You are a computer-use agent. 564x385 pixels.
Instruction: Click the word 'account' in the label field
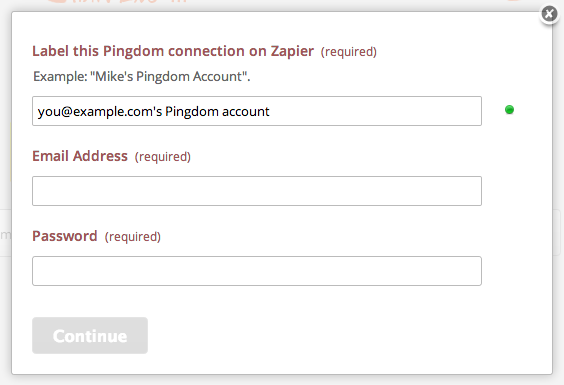[246, 112]
